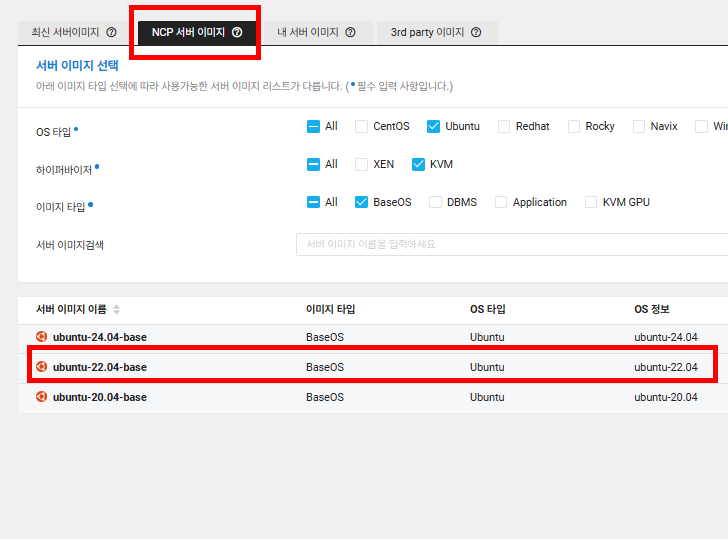Toggle the All checkbox for OS 타입
The image size is (728, 539).
(313, 126)
